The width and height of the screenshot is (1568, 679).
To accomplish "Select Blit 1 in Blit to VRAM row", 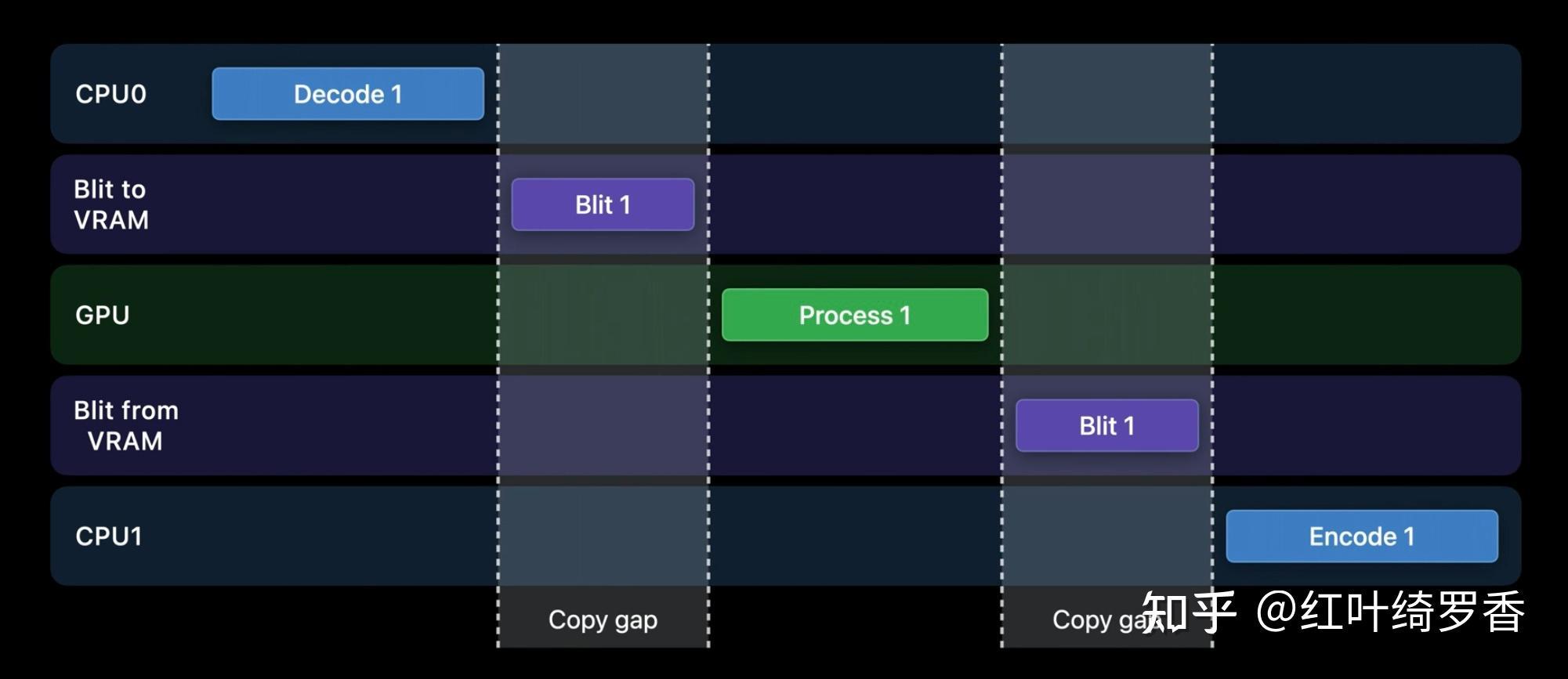I will click(603, 204).
